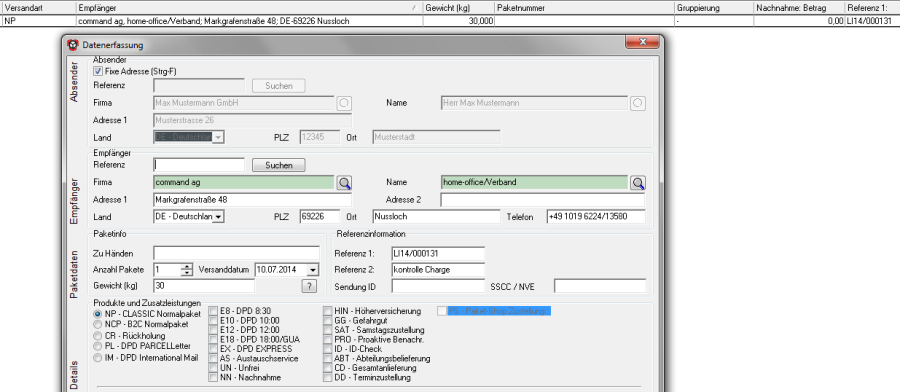Enable GG - Gefahrgut checkbox
900x392 pixels.
tap(327, 320)
